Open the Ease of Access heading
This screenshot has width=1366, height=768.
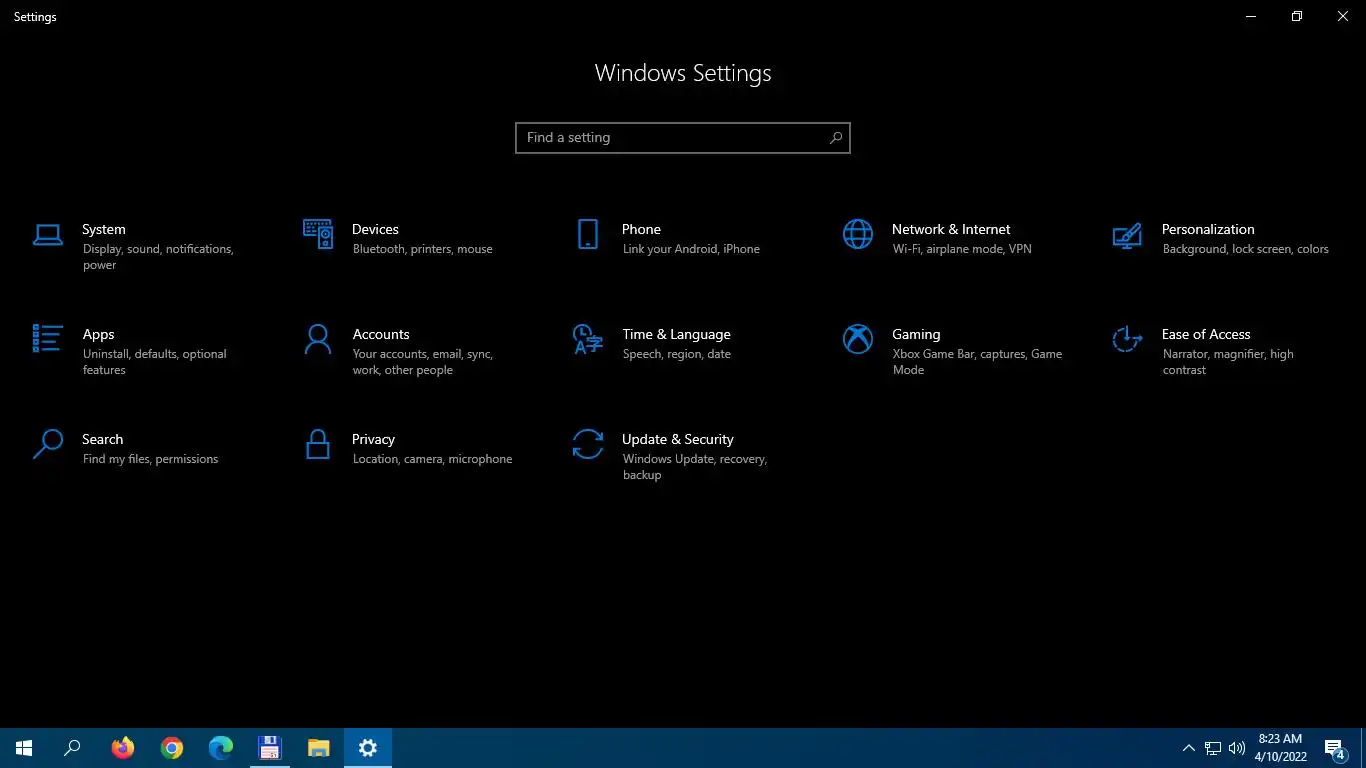pyautogui.click(x=1206, y=334)
